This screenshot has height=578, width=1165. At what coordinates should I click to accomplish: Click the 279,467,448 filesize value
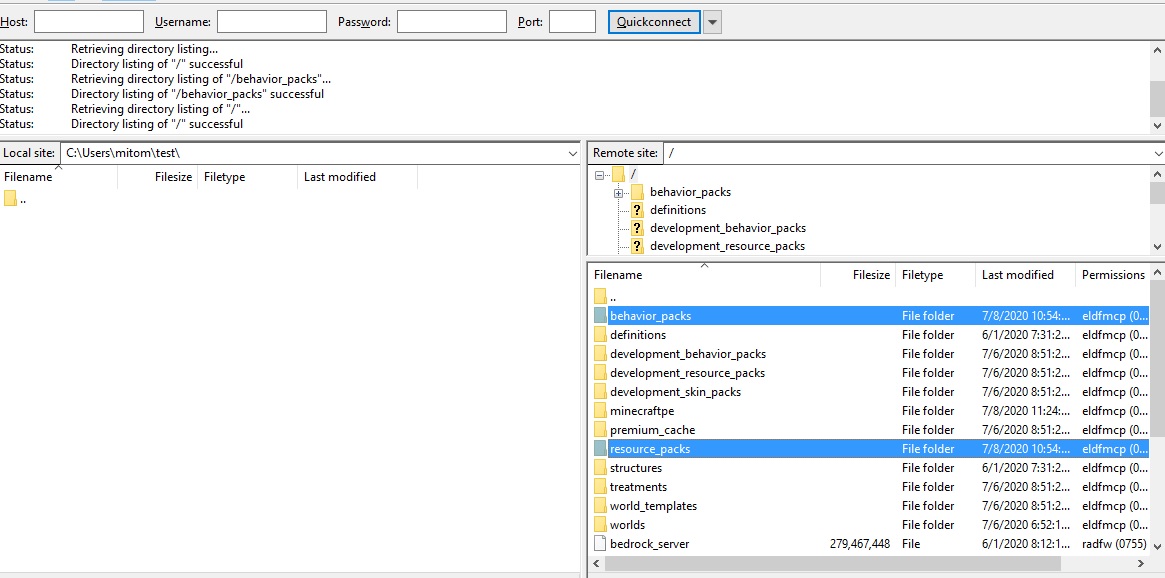tap(860, 544)
